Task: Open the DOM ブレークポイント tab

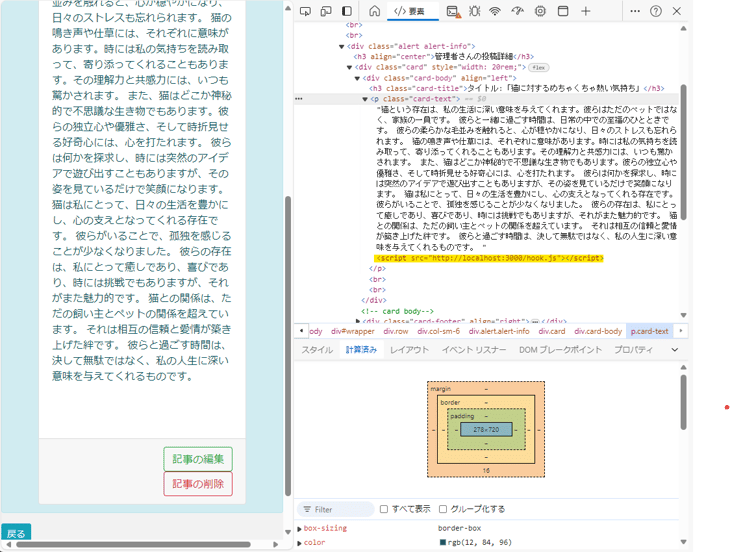Action: tap(561, 350)
